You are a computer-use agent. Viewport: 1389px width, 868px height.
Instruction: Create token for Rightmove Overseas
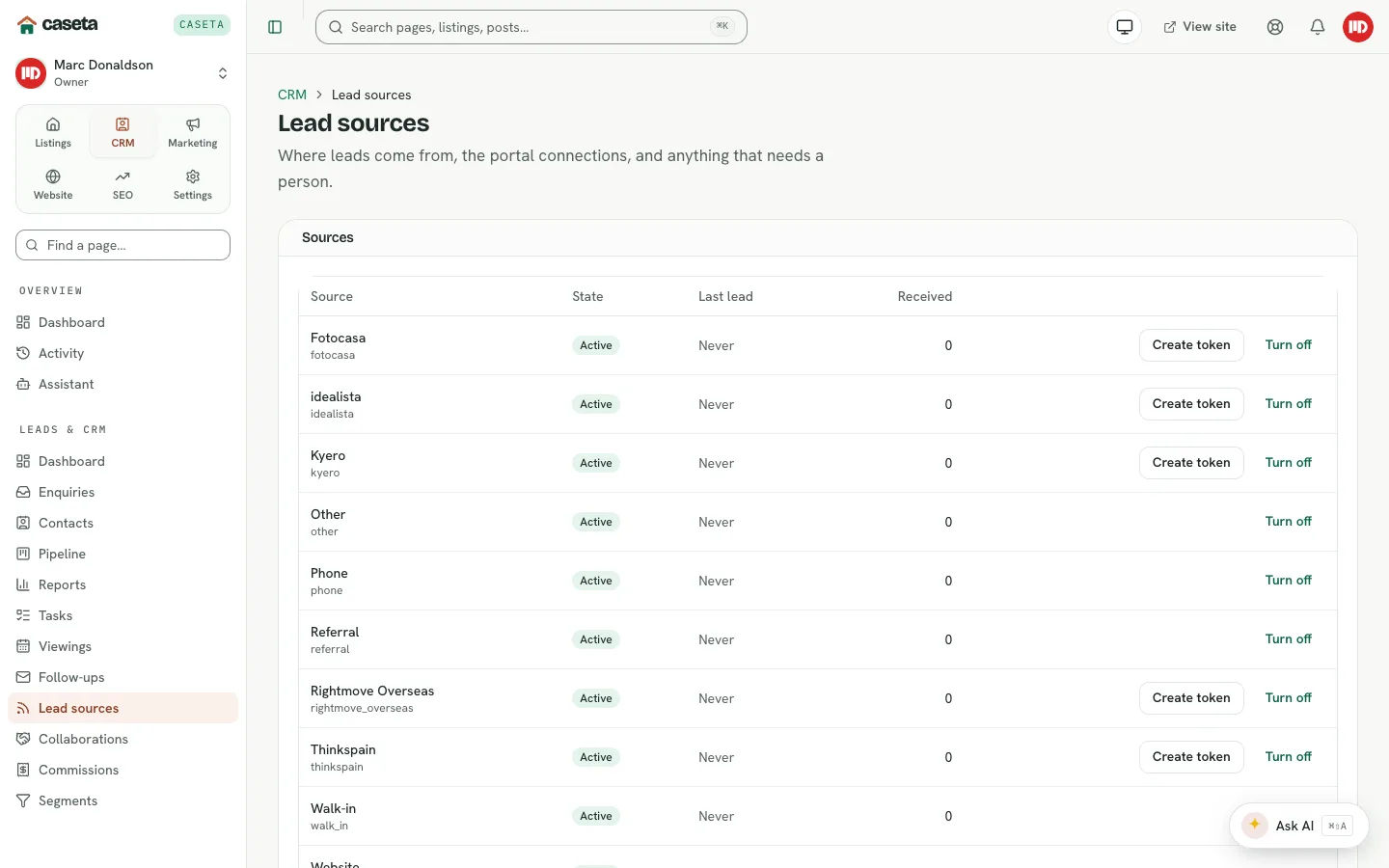(x=1191, y=698)
